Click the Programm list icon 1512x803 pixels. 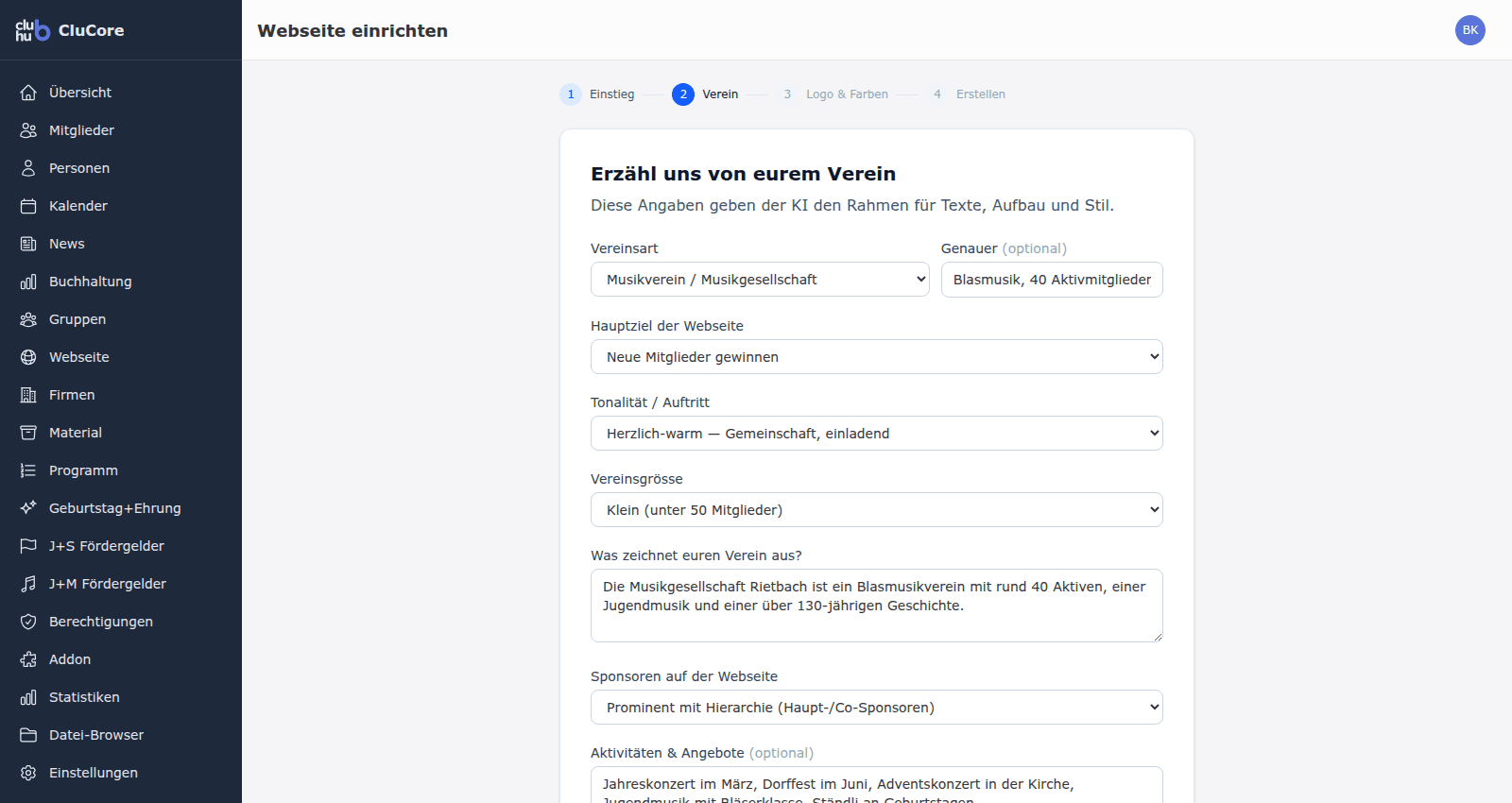(28, 470)
